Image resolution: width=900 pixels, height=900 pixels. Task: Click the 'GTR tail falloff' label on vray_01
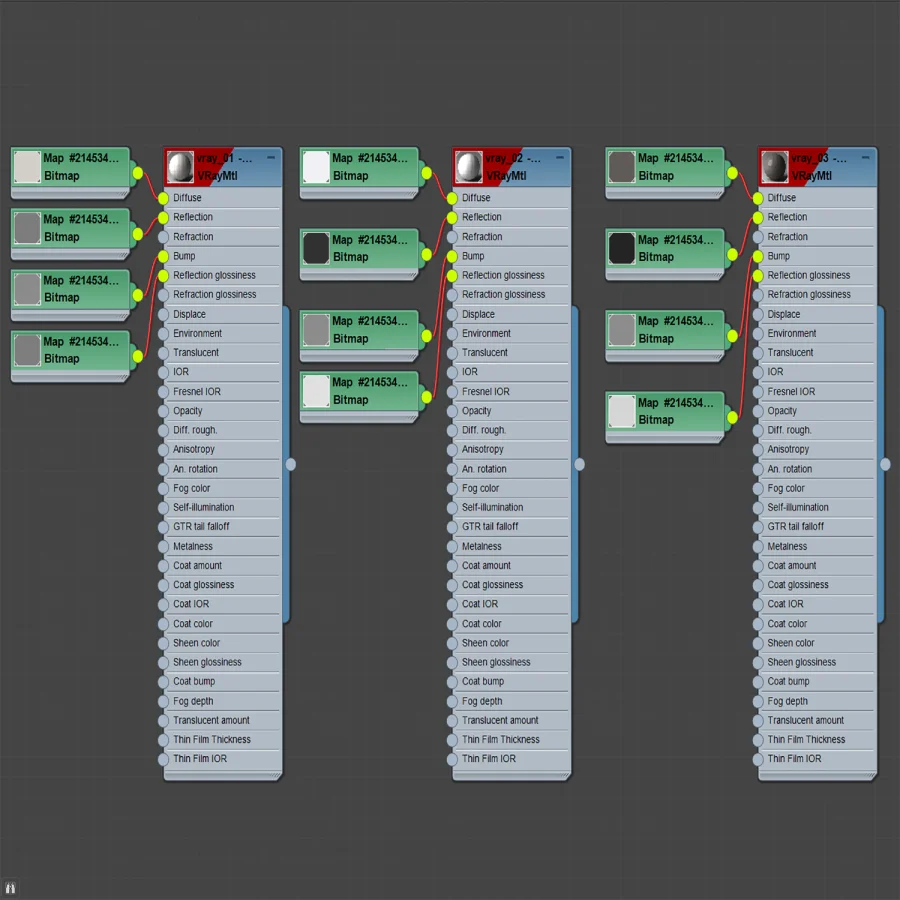click(x=201, y=527)
